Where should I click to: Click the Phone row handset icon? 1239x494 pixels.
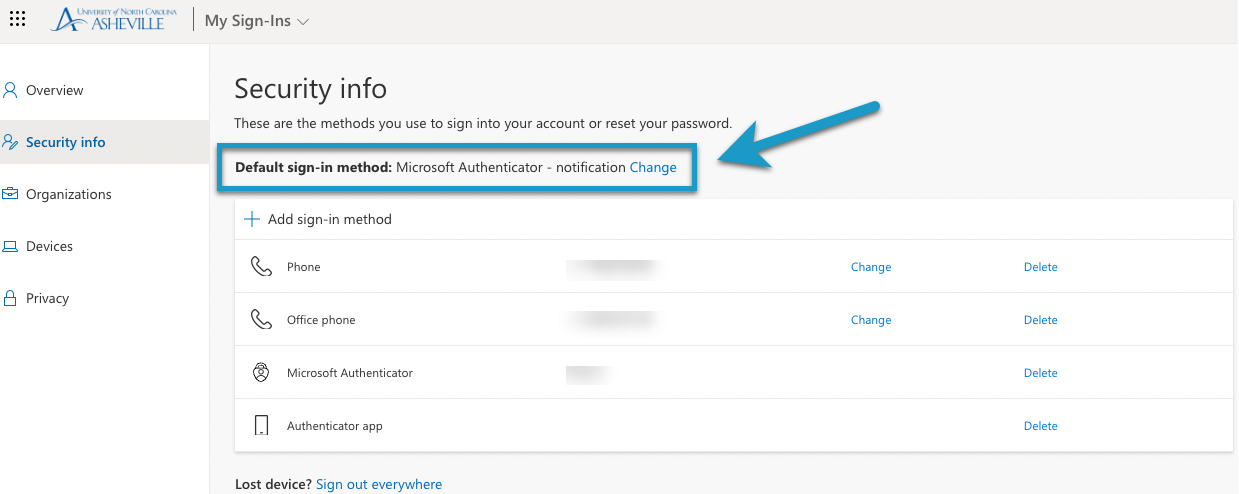261,267
